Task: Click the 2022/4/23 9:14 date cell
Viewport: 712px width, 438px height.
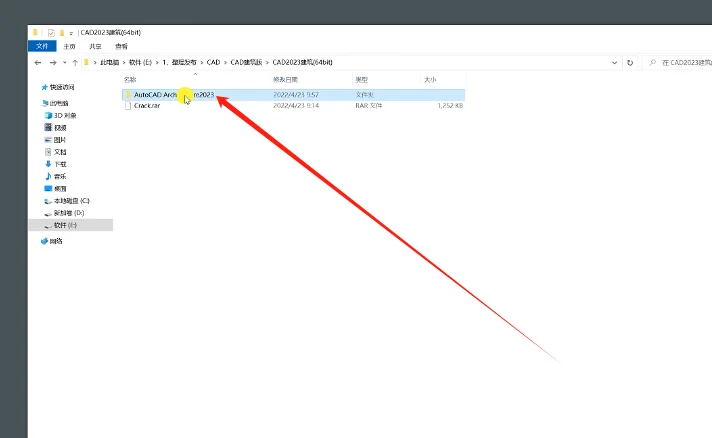Action: coord(296,106)
